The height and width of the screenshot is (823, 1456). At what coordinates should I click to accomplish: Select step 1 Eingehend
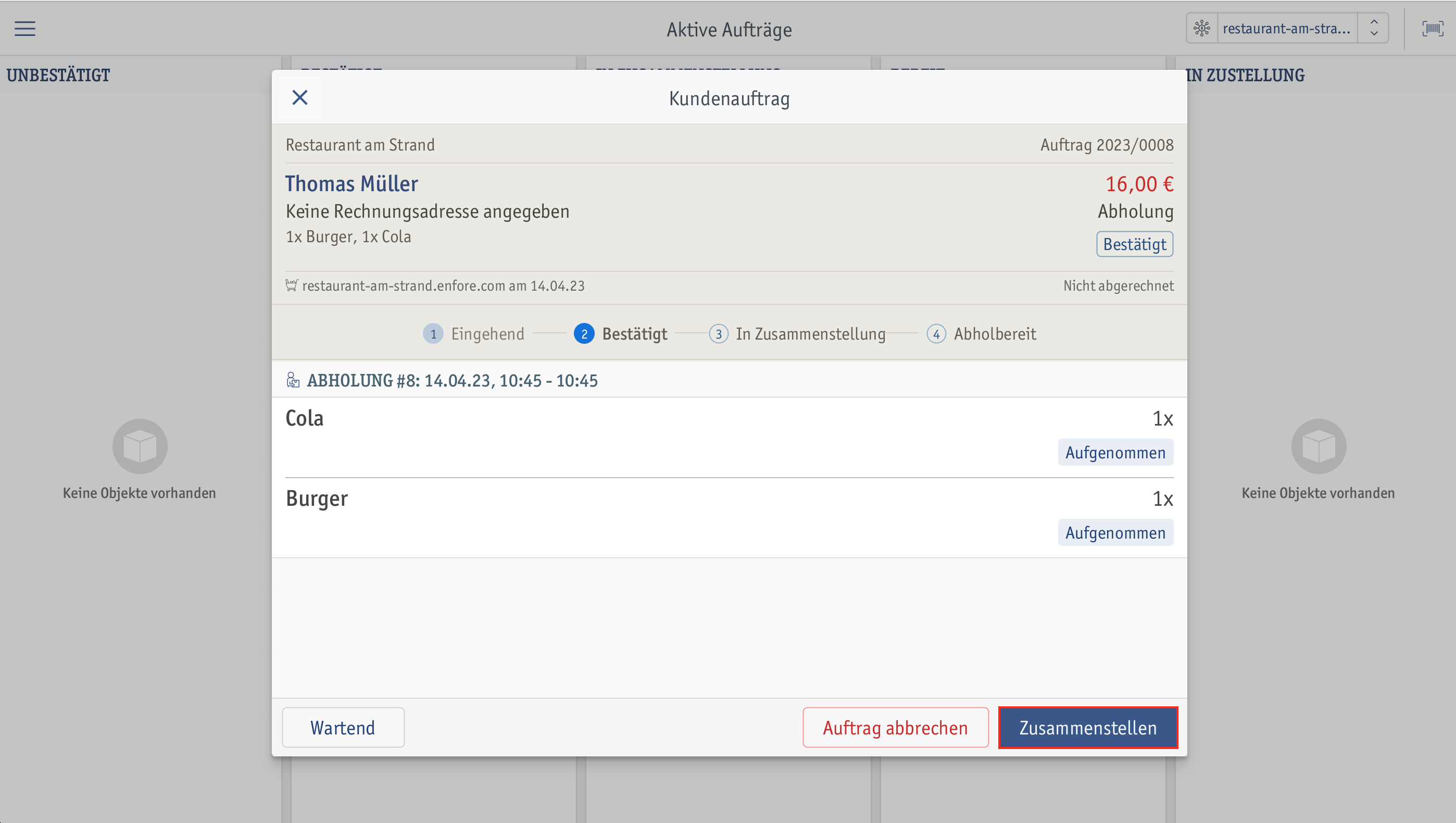[474, 334]
